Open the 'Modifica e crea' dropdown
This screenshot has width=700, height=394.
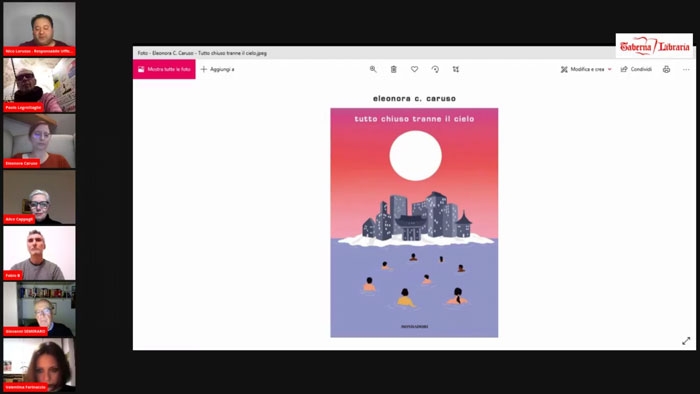[586, 69]
